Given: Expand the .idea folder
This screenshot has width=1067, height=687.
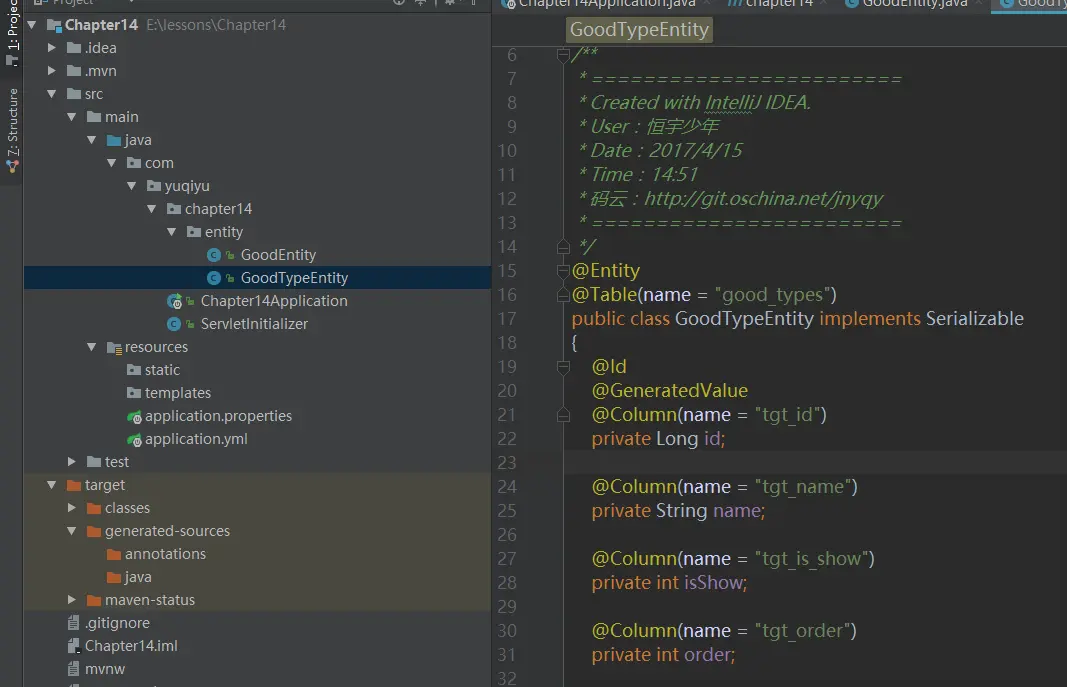Looking at the screenshot, I should pyautogui.click(x=52, y=48).
